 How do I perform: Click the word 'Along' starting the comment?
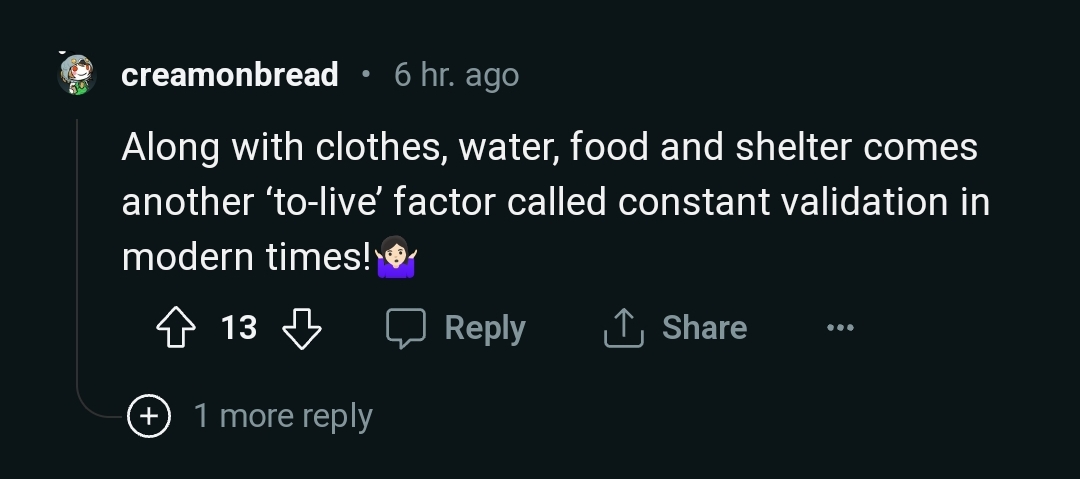(x=169, y=148)
